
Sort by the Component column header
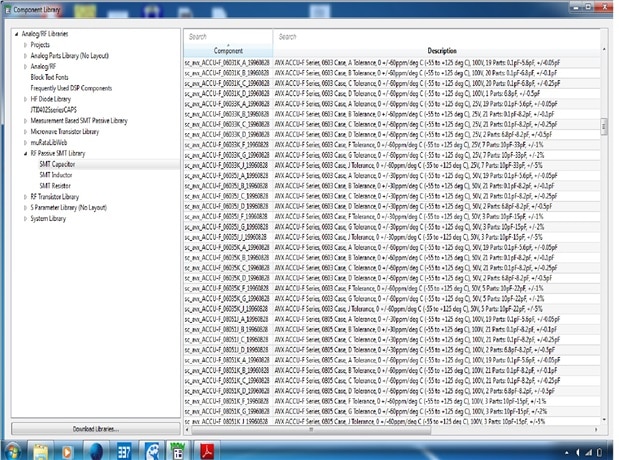[x=228, y=50]
